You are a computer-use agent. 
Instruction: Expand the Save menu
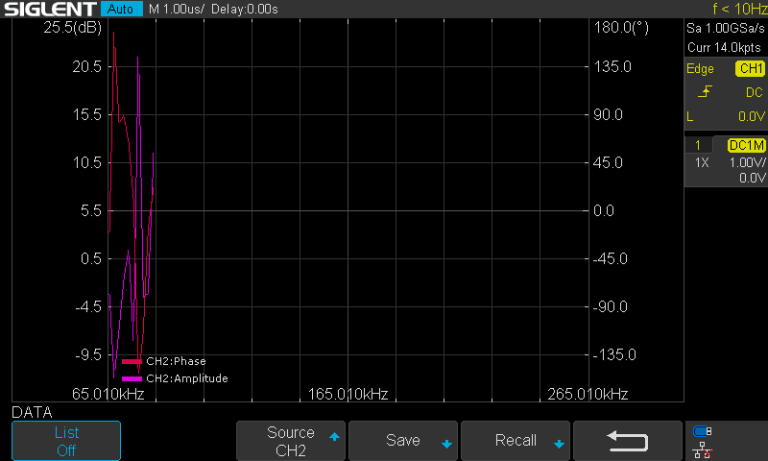[402, 441]
